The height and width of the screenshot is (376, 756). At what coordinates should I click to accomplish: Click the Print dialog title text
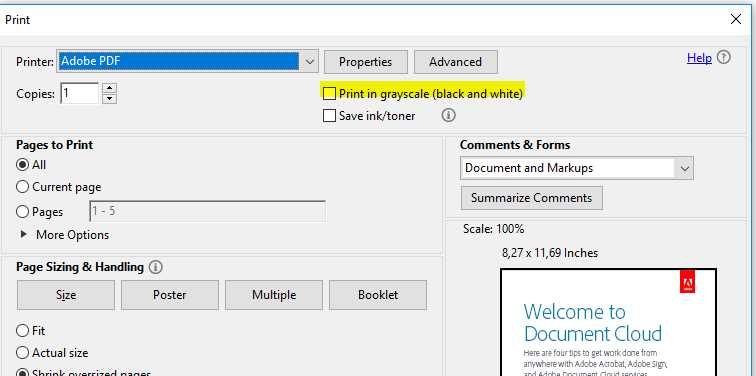[17, 20]
